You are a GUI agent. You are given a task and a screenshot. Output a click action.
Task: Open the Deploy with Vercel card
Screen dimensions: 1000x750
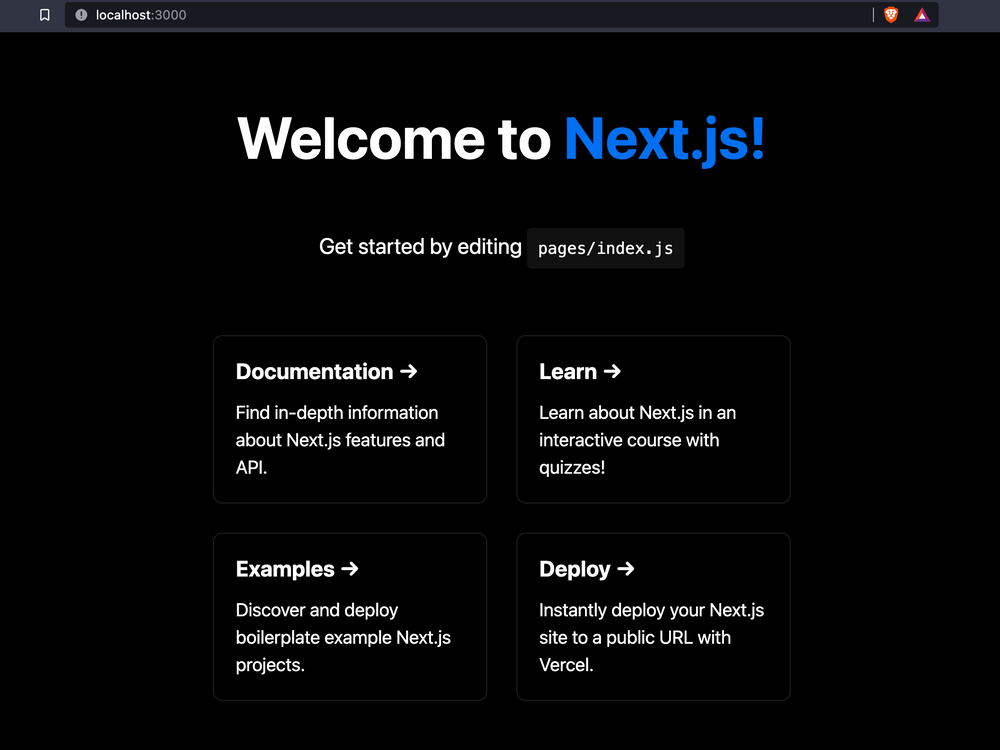pos(652,616)
